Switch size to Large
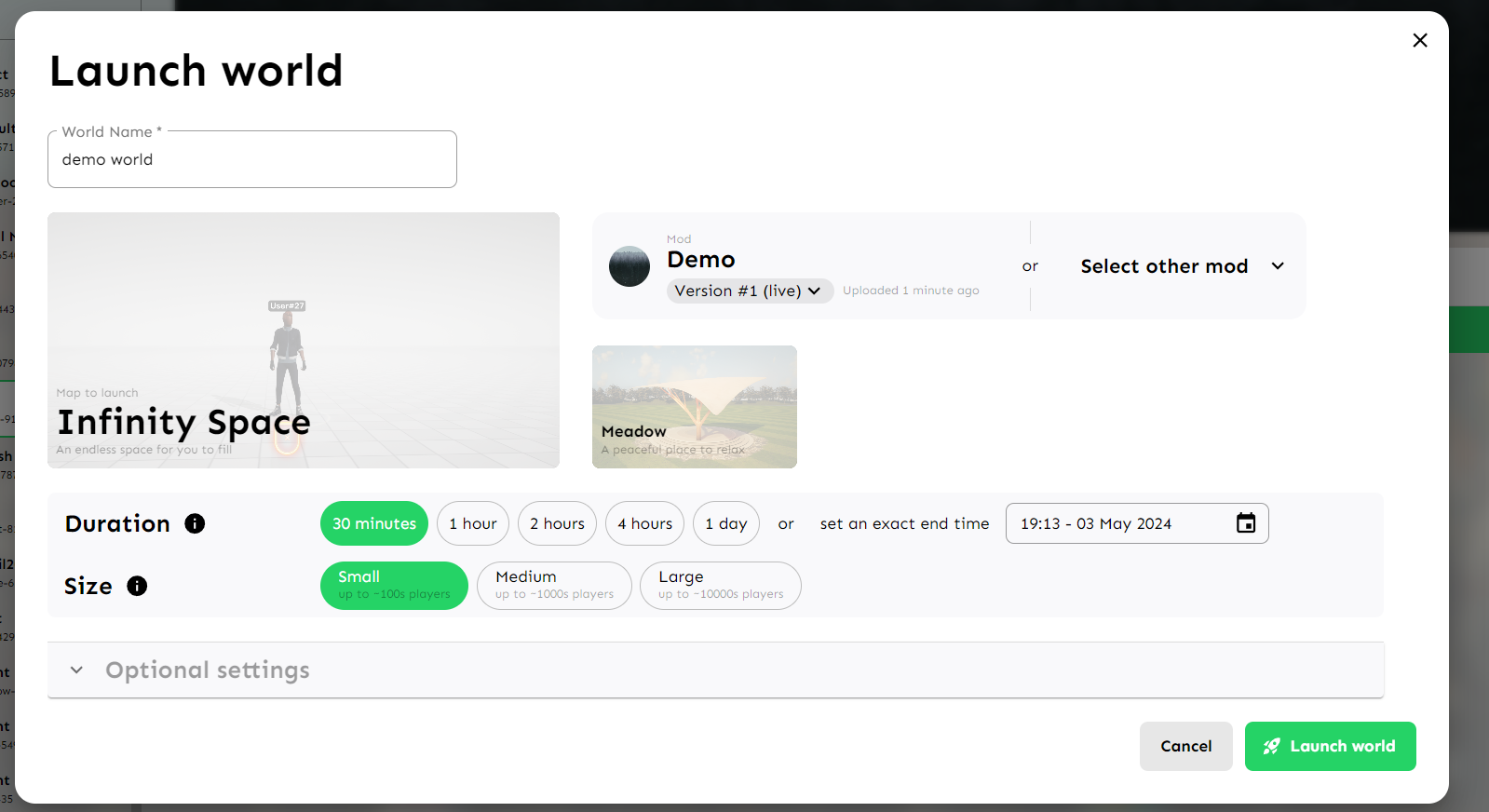The width and height of the screenshot is (1489, 812). coord(720,586)
